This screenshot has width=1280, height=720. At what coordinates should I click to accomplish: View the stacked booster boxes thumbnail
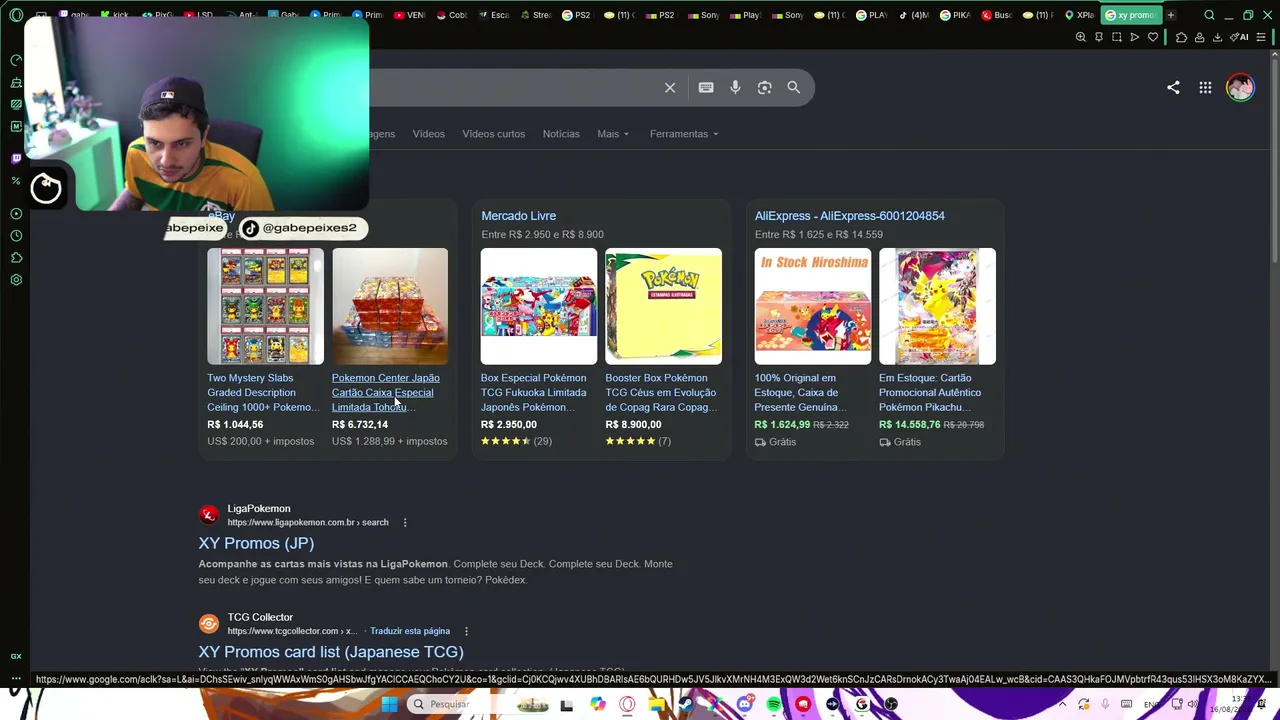[x=390, y=306]
